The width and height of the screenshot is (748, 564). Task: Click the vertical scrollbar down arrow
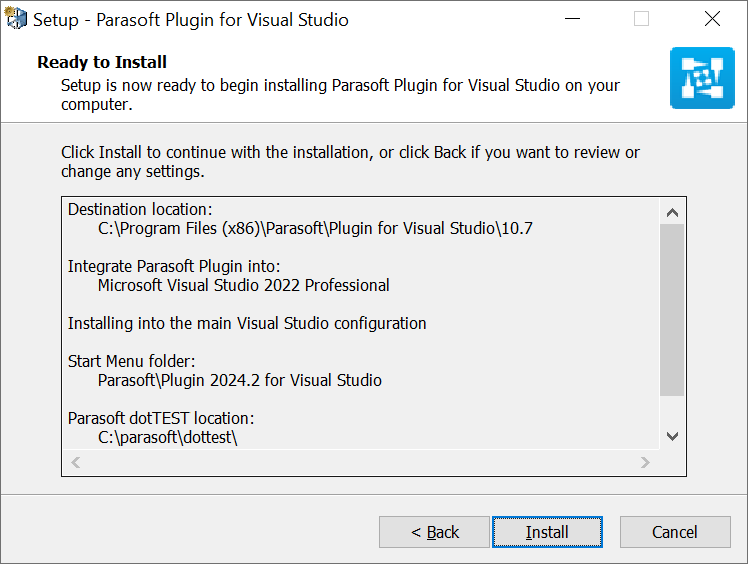(x=672, y=436)
